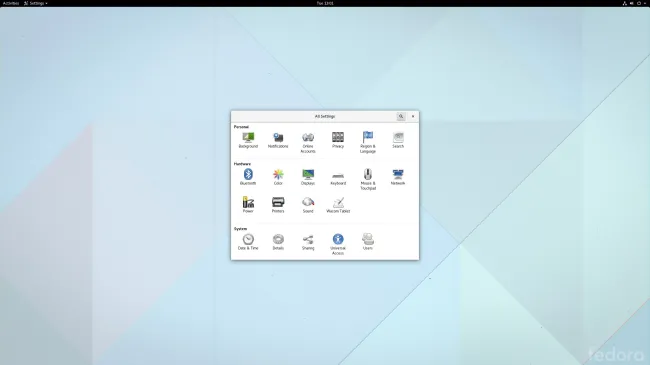
Task: Open the Power settings panel
Action: click(248, 205)
